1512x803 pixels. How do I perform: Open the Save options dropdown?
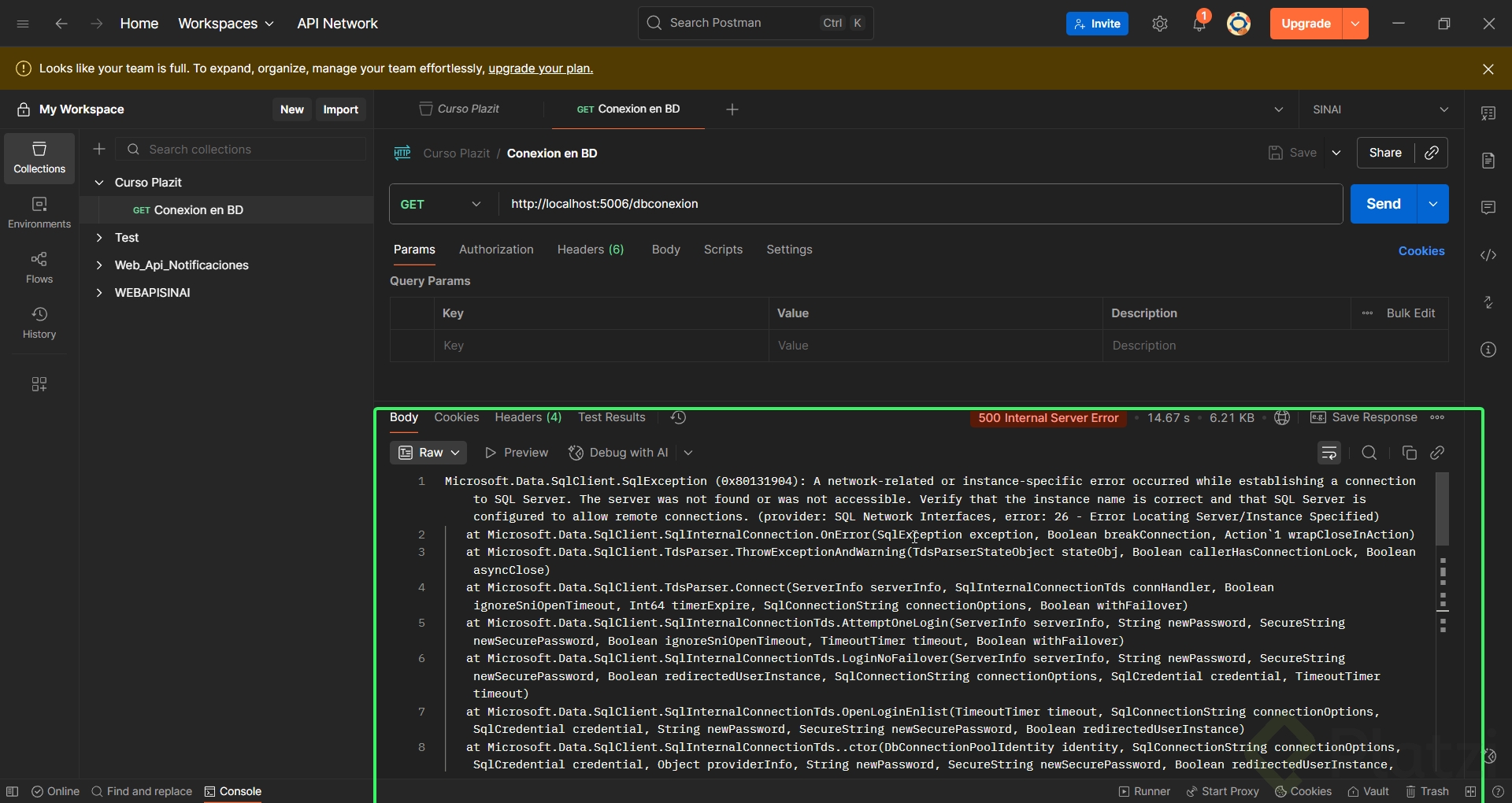click(x=1336, y=153)
